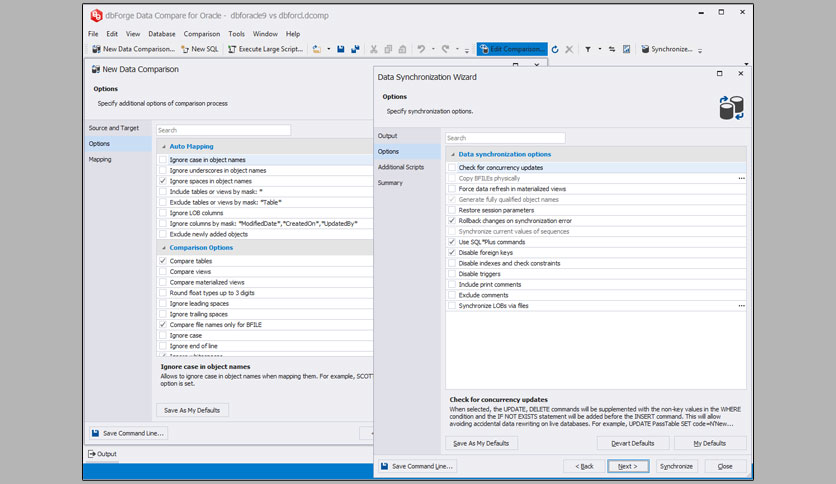Toggle Use SQL*Plus commands checkbox
Image resolution: width=836 pixels, height=484 pixels.
pyautogui.click(x=452, y=242)
